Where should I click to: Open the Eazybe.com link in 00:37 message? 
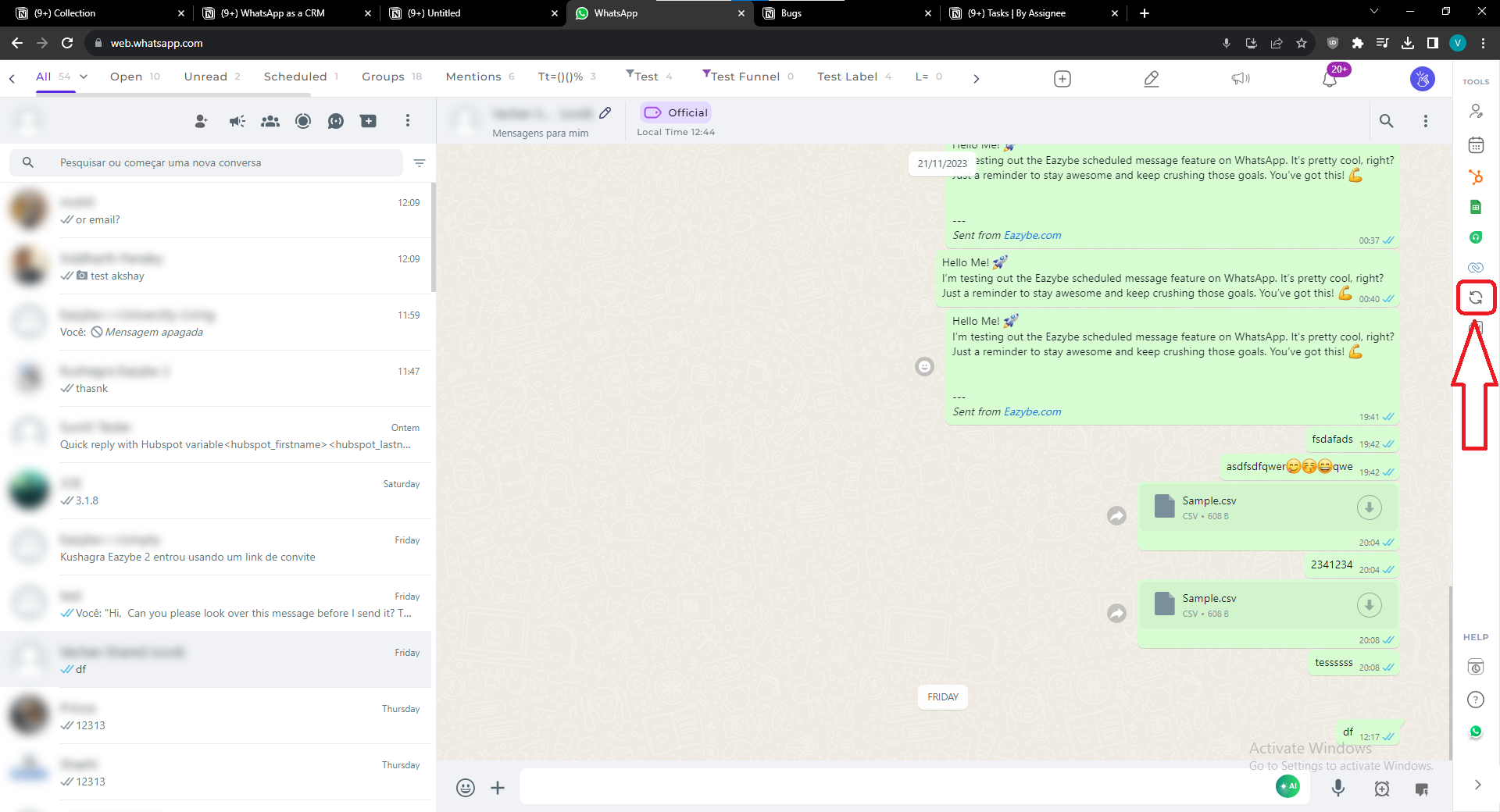[1032, 235]
